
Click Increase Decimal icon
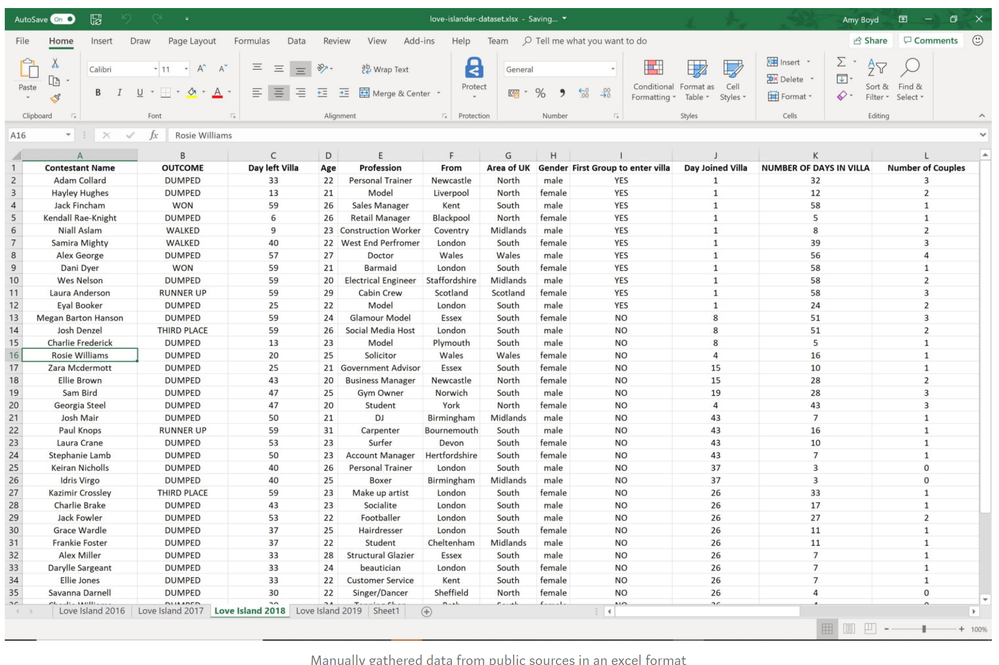[x=584, y=93]
